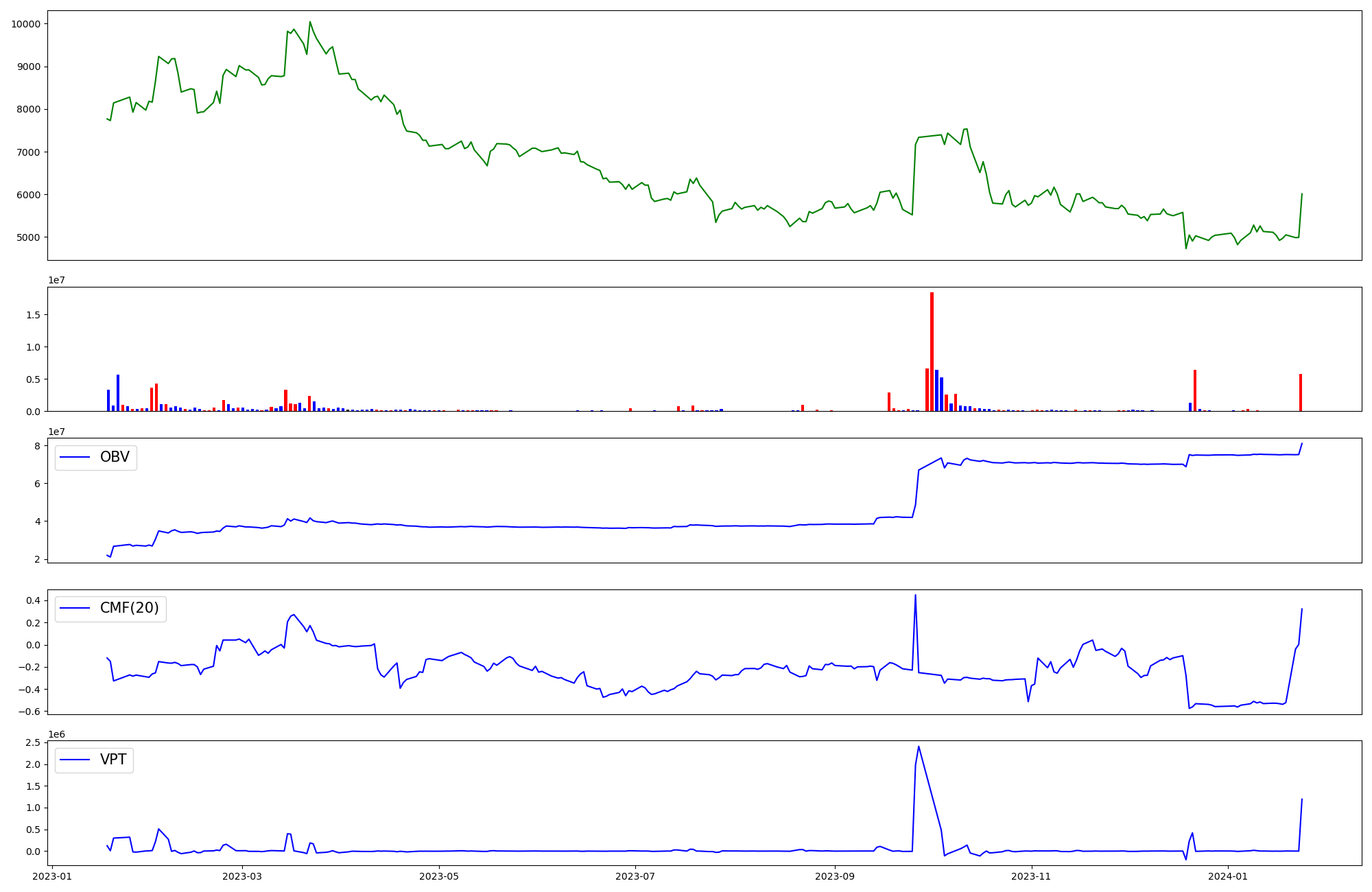
Task: Click the 10000 price axis tick label
Action: pyautogui.click(x=25, y=24)
